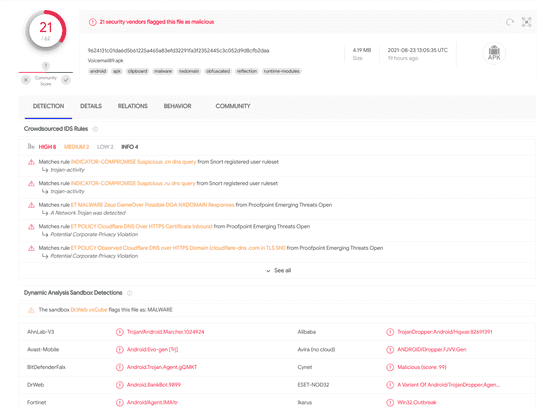Click the IDS rules severity filter icon
The width and height of the screenshot is (540, 410).
pos(31,147)
